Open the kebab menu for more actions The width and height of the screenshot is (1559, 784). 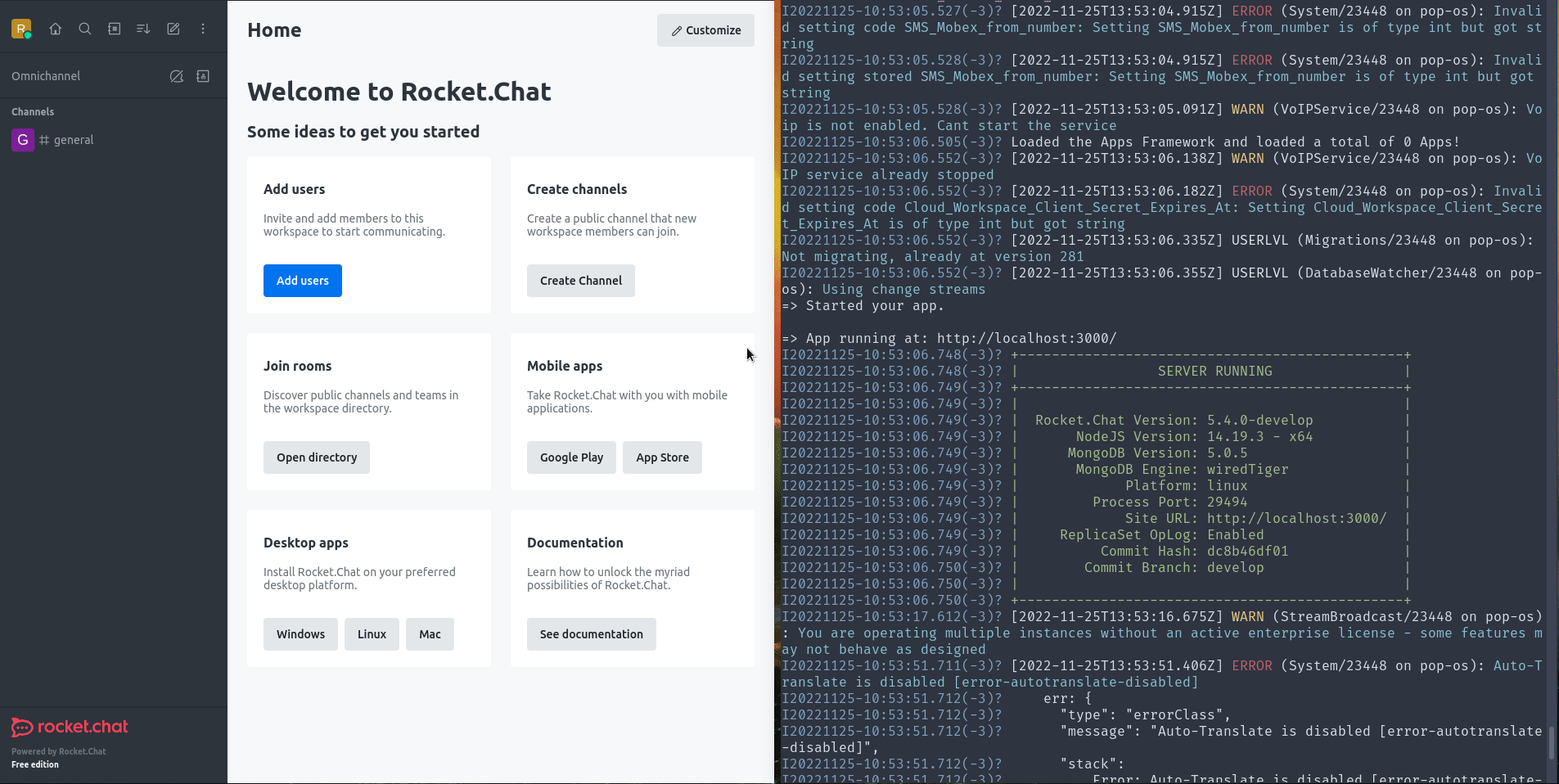[x=203, y=29]
